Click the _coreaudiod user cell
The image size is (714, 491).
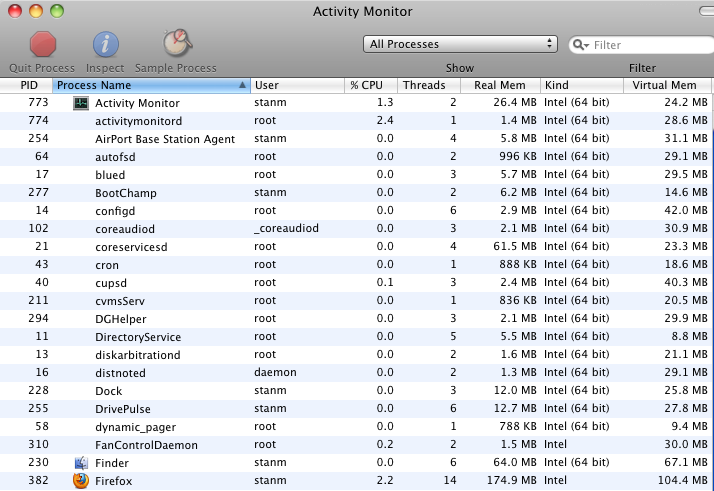(286, 228)
